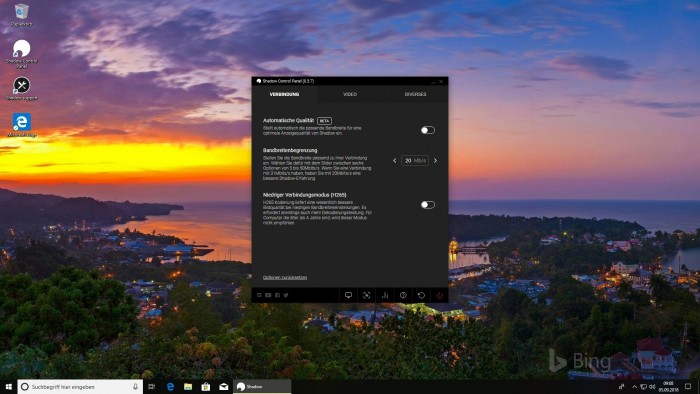
Task: Select Microsoft Edge desktop shortcut
Action: [21, 125]
